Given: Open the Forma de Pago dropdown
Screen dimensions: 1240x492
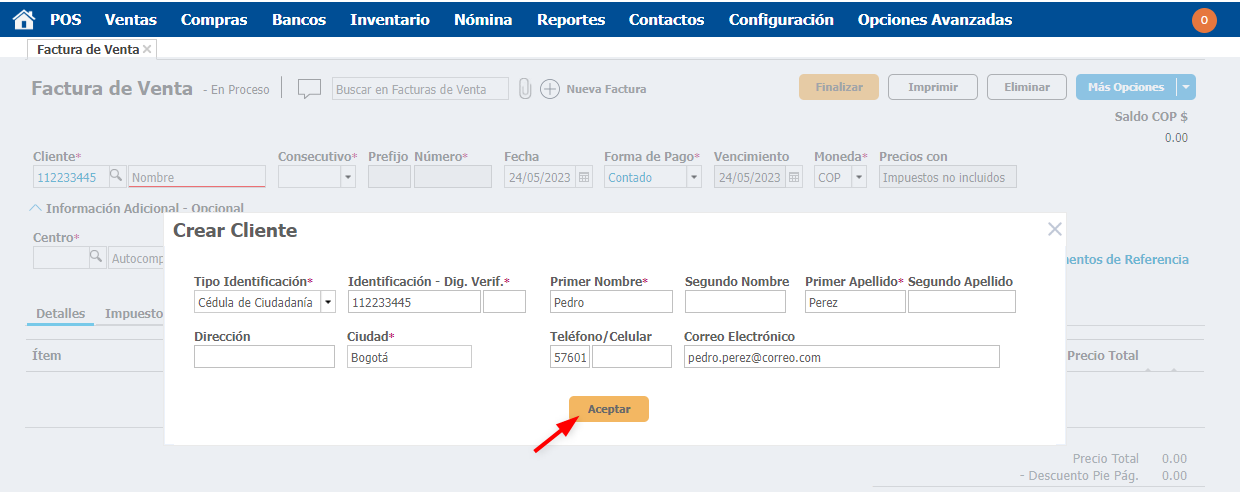Looking at the screenshot, I should pos(694,177).
